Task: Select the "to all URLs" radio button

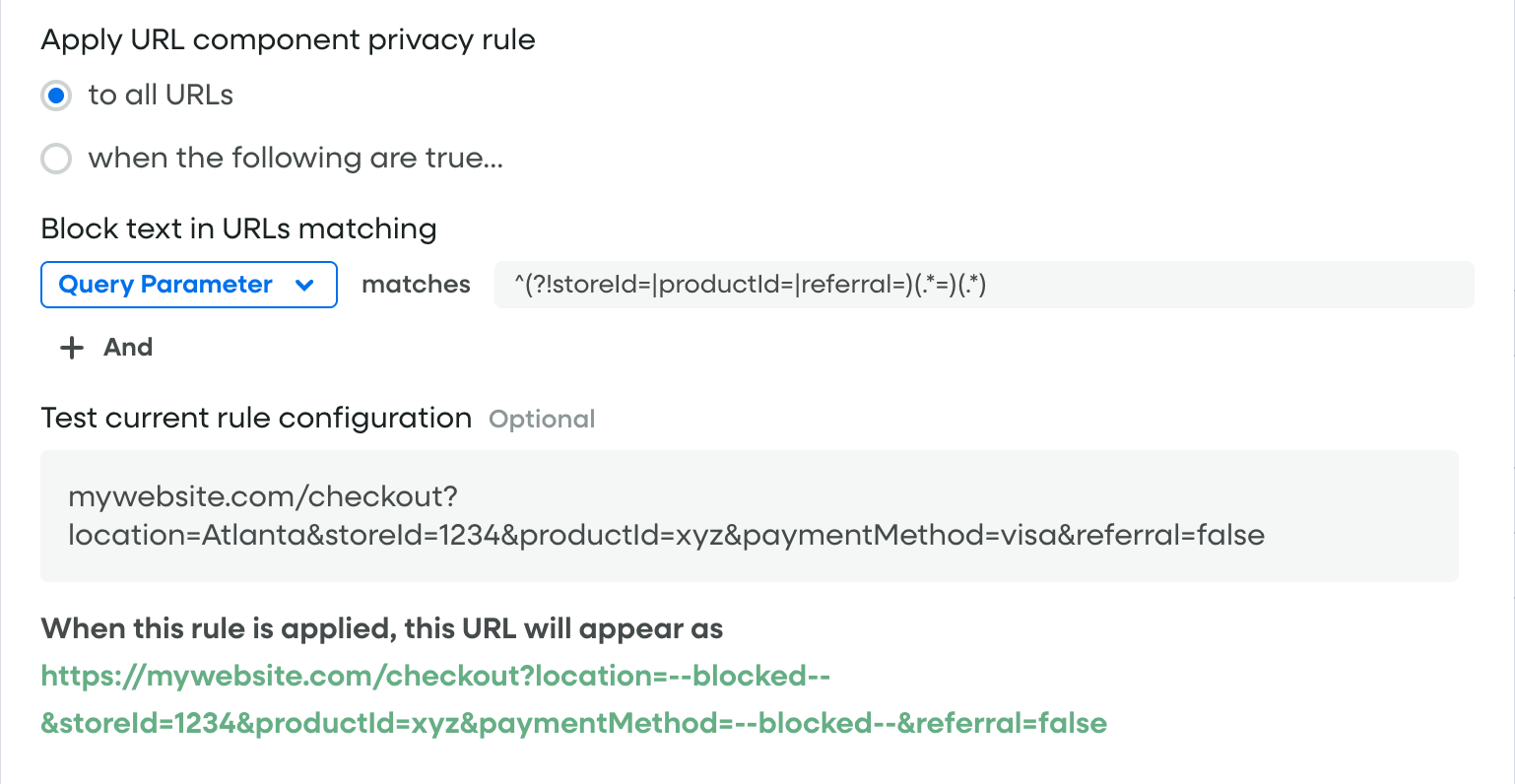Action: (56, 96)
